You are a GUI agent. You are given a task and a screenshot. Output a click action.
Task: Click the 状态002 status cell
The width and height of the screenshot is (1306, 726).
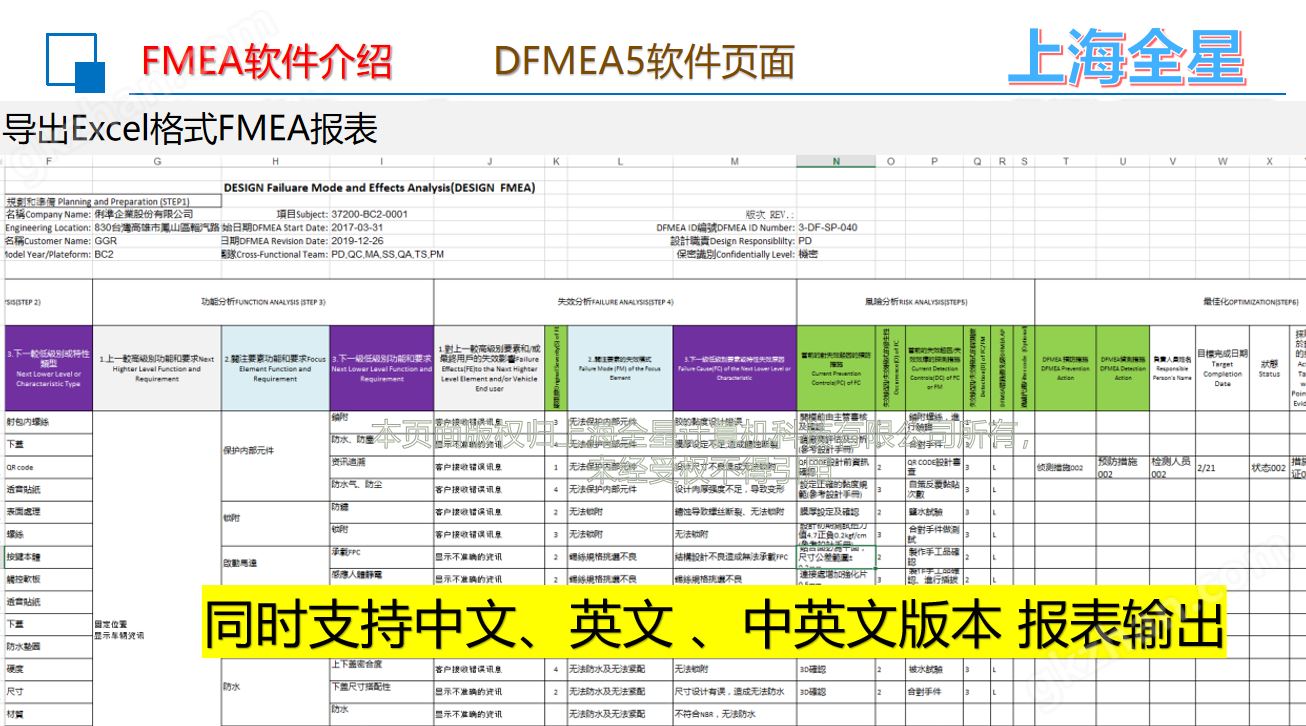1269,467
